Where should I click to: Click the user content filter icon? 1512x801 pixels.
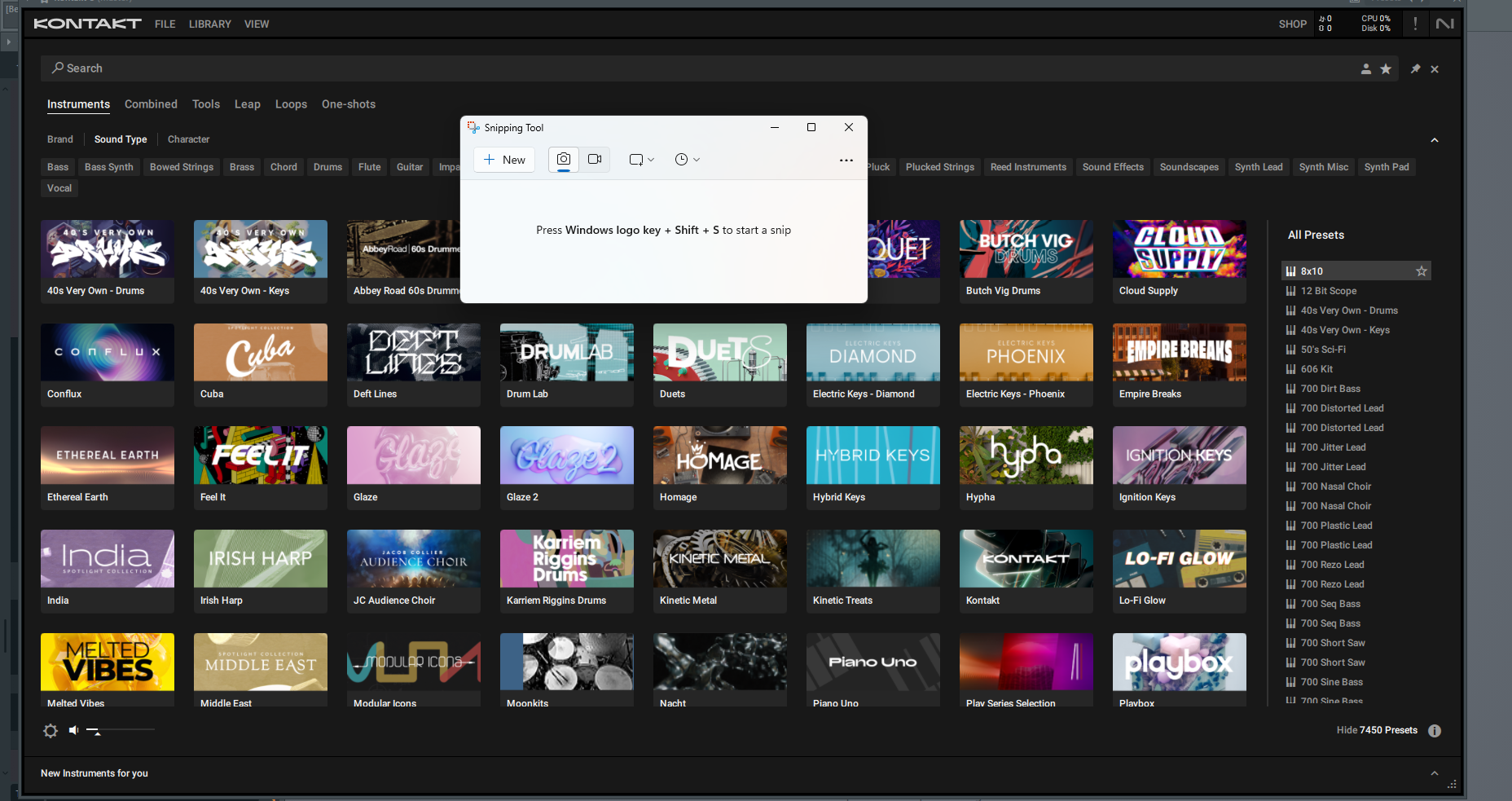(1366, 69)
